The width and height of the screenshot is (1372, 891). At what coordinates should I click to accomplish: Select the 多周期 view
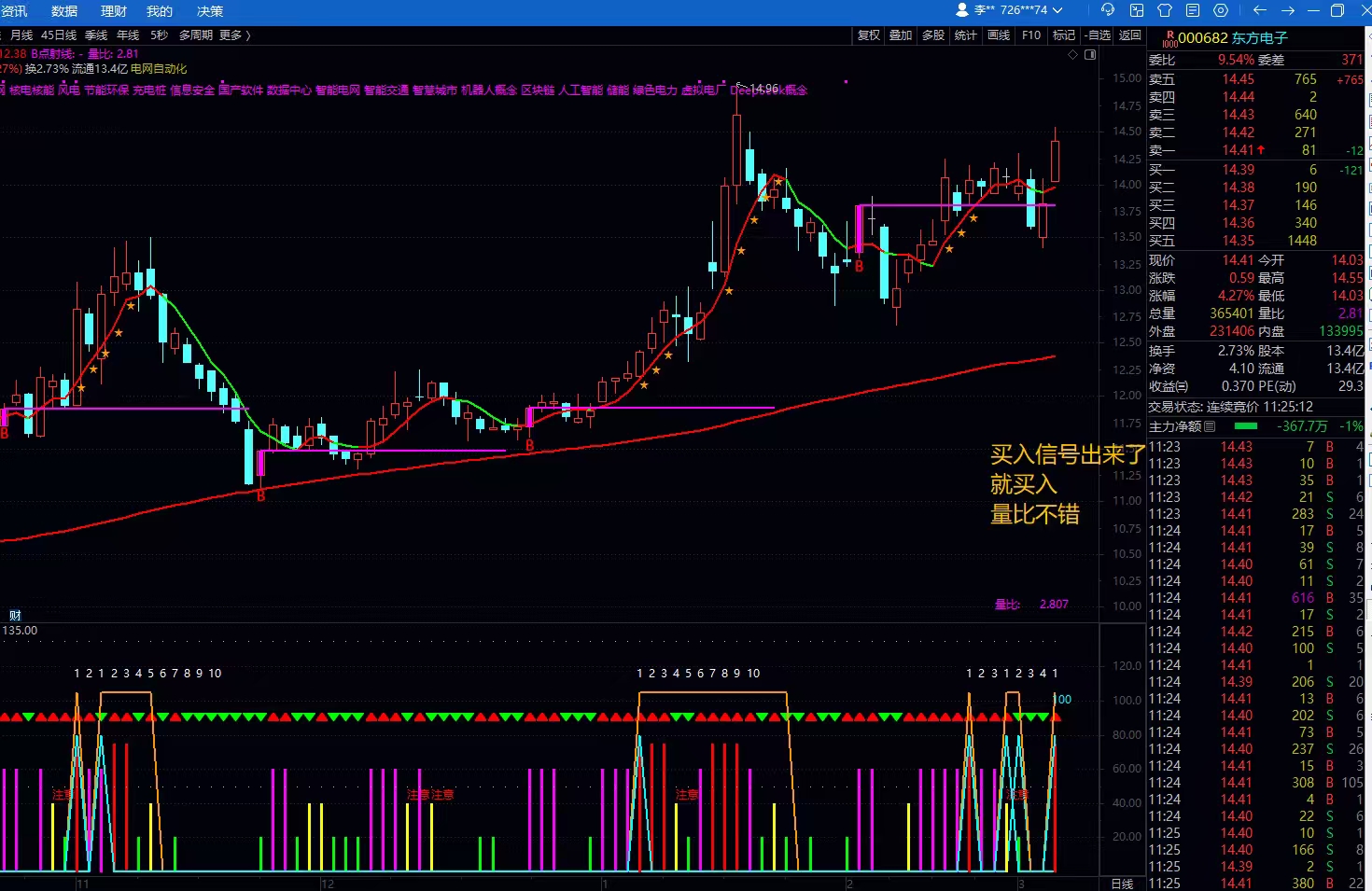click(196, 35)
